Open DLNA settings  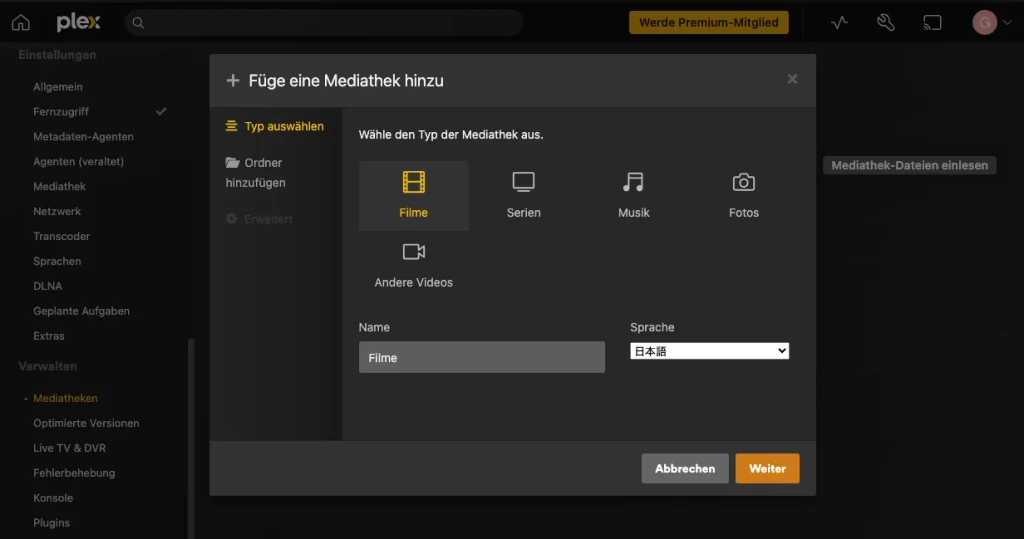[x=48, y=286]
